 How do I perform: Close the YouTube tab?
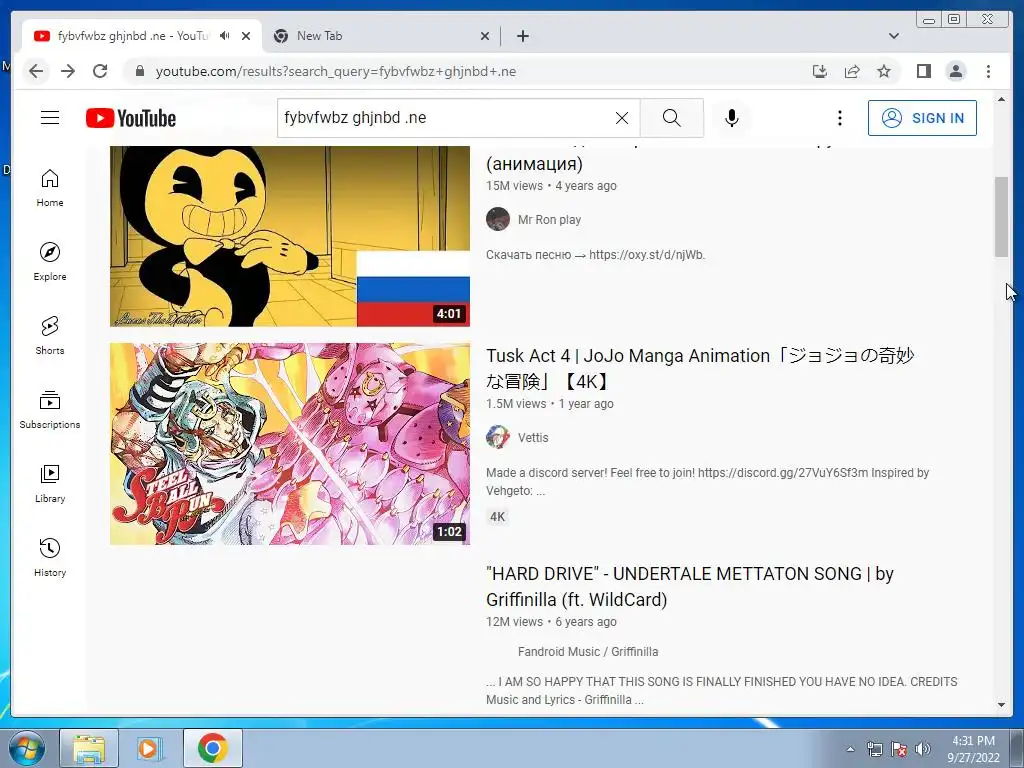246,36
